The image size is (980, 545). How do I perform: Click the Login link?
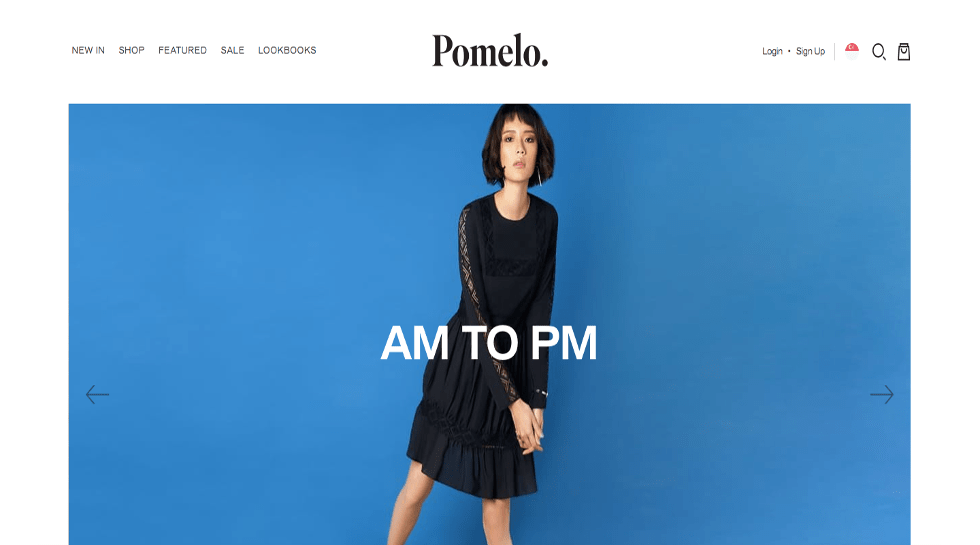click(x=772, y=51)
